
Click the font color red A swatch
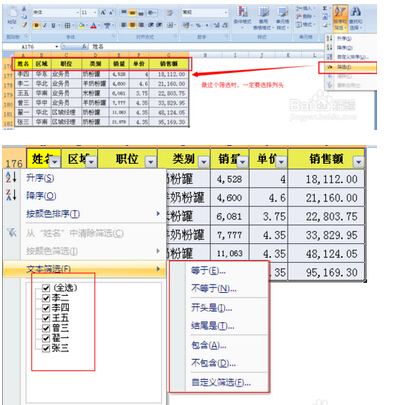point(94,25)
